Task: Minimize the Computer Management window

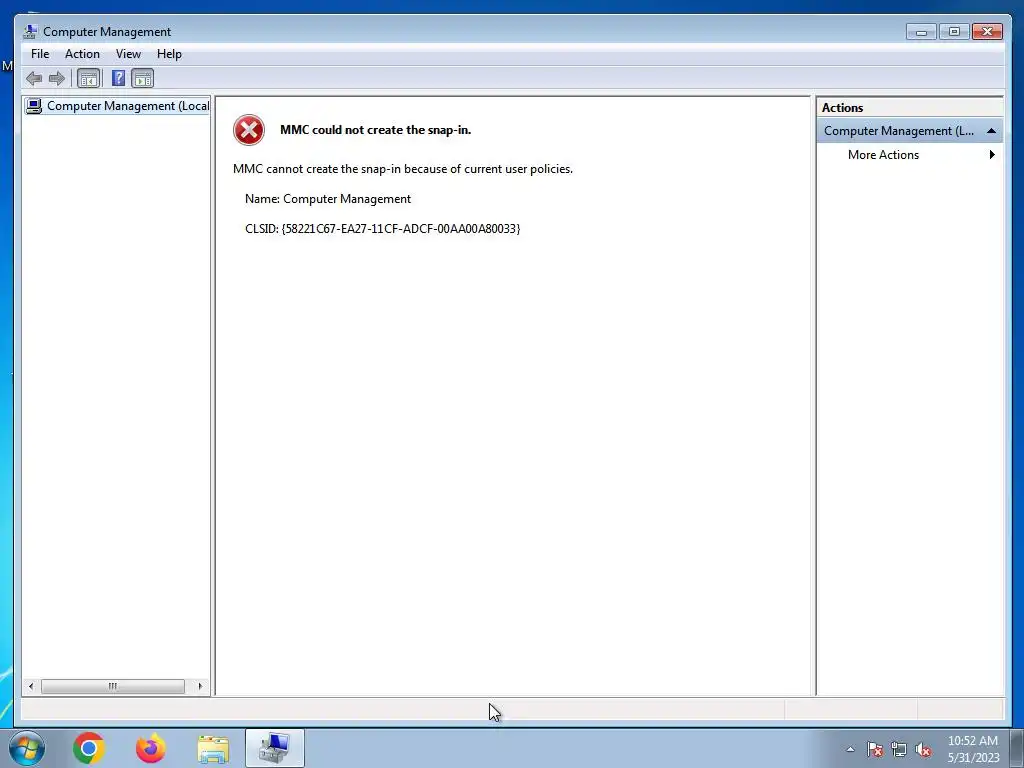Action: (921, 31)
